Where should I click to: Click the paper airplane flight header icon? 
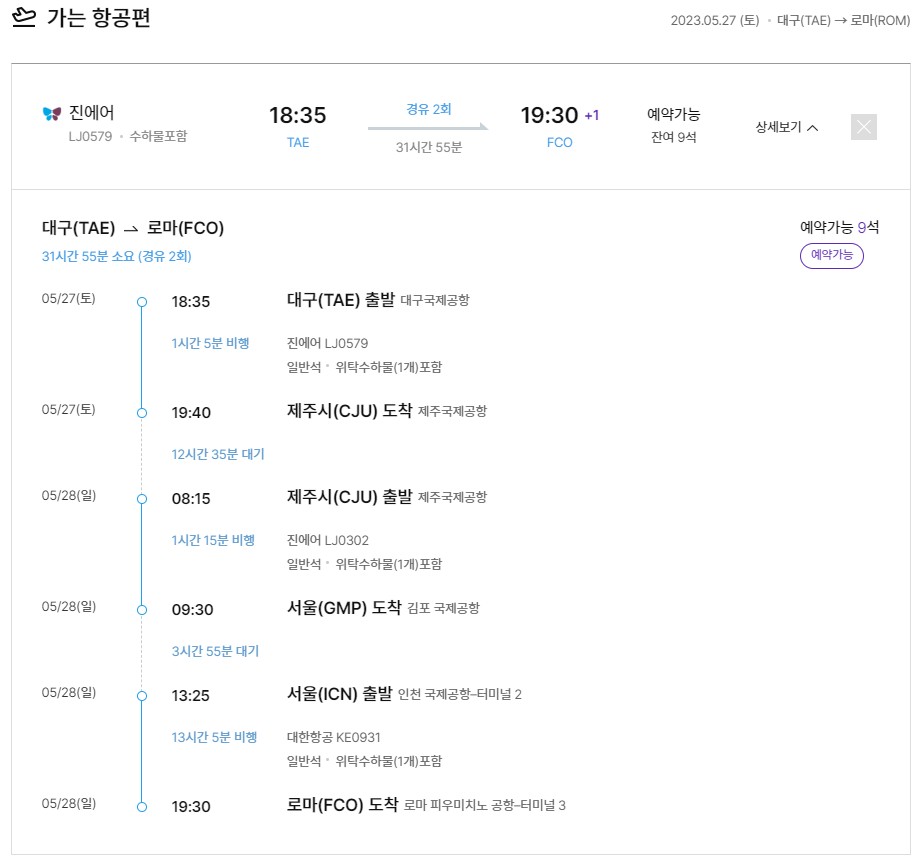[x=24, y=18]
